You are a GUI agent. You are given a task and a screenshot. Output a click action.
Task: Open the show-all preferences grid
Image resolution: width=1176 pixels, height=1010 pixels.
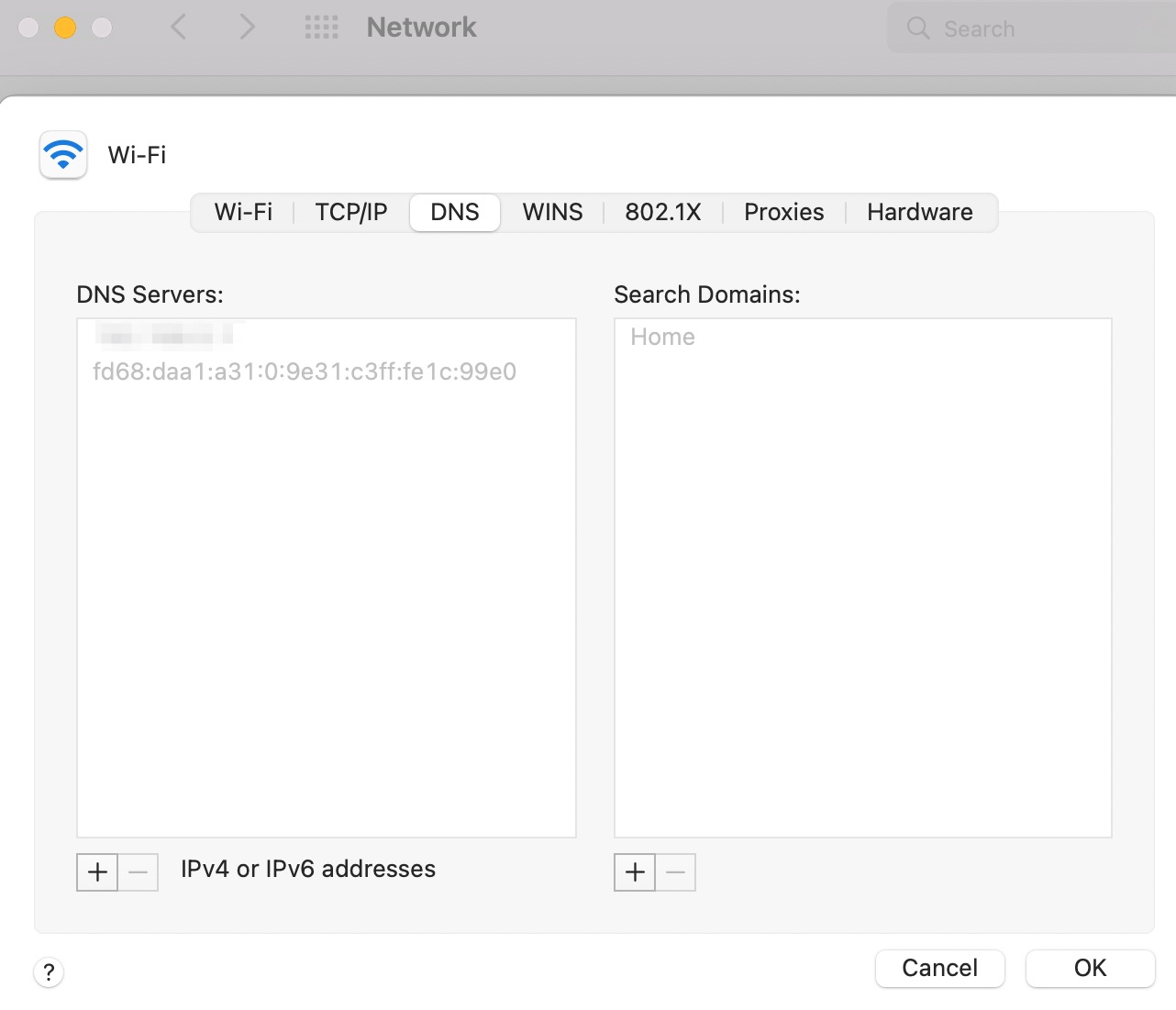321,28
